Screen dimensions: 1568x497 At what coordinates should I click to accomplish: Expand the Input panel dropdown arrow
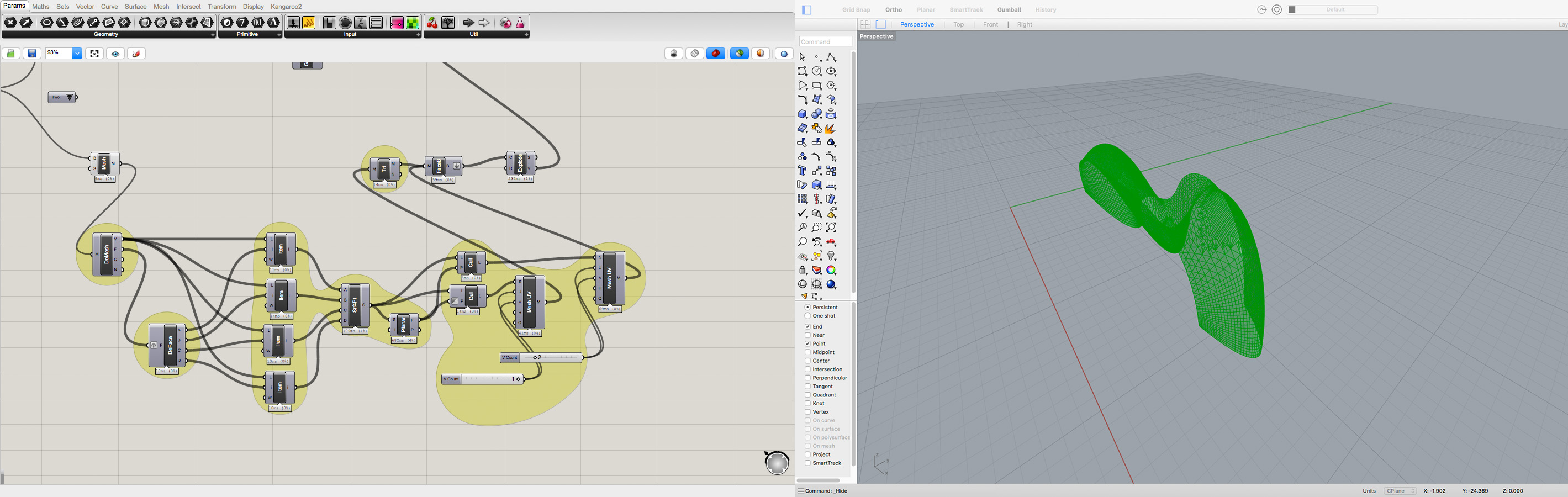point(418,35)
